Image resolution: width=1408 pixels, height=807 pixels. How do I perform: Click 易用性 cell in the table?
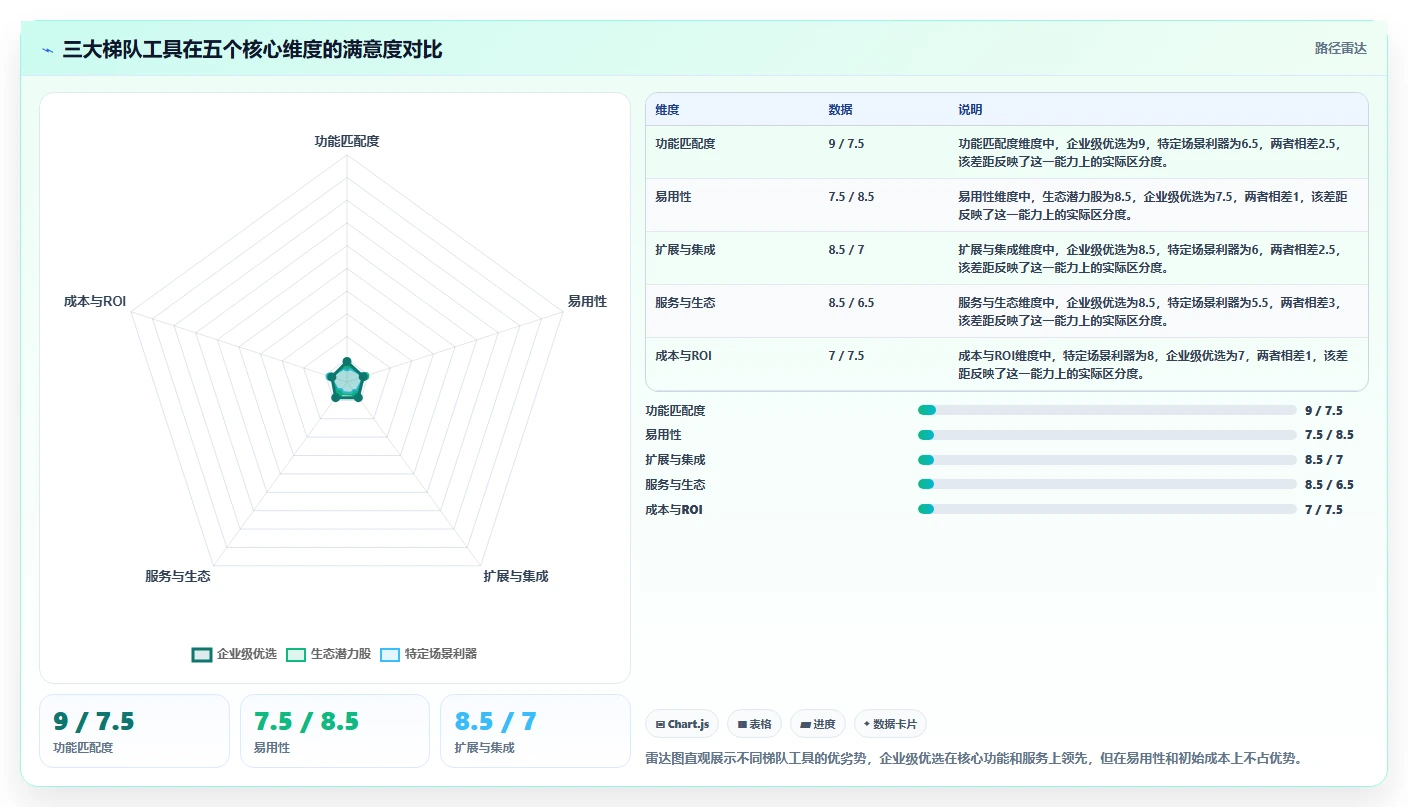[673, 197]
